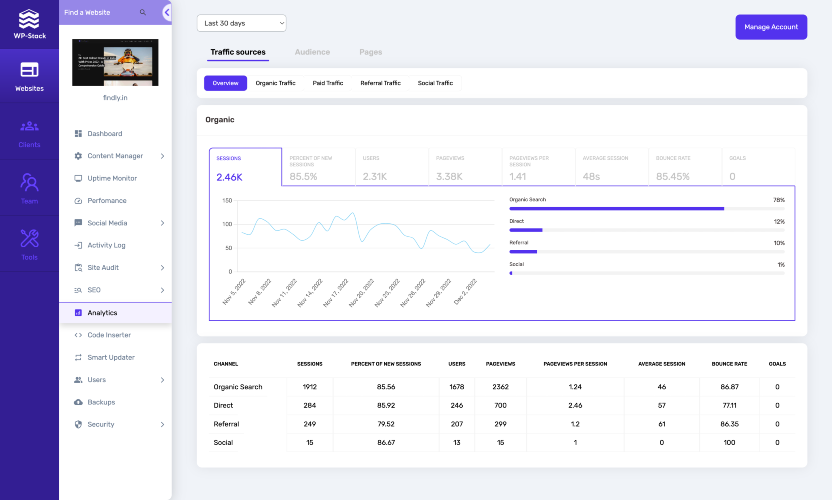This screenshot has height=500, width=832.
Task: Select the Users metric card
Action: coord(392,167)
